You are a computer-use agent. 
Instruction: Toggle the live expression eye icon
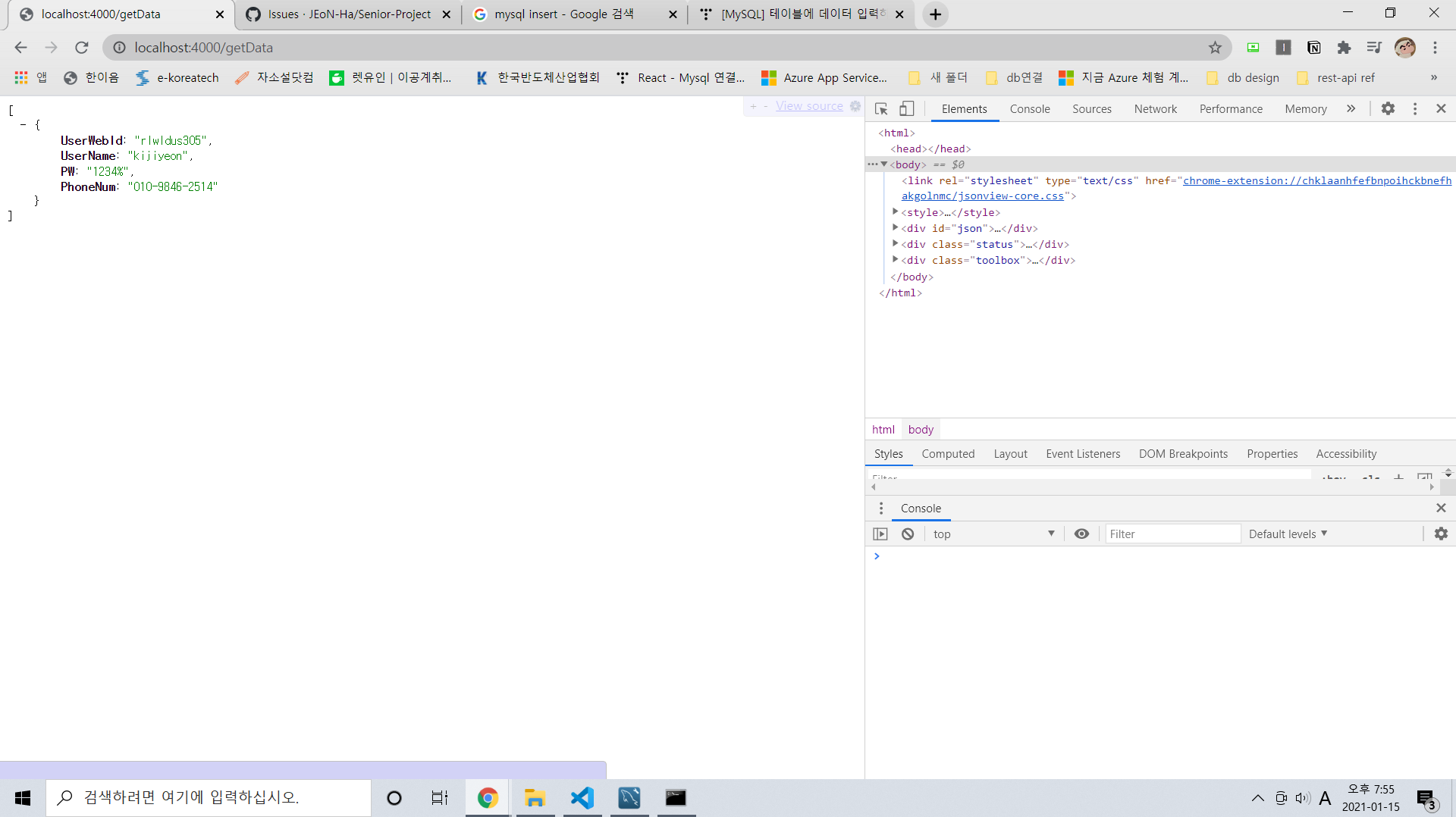point(1081,534)
